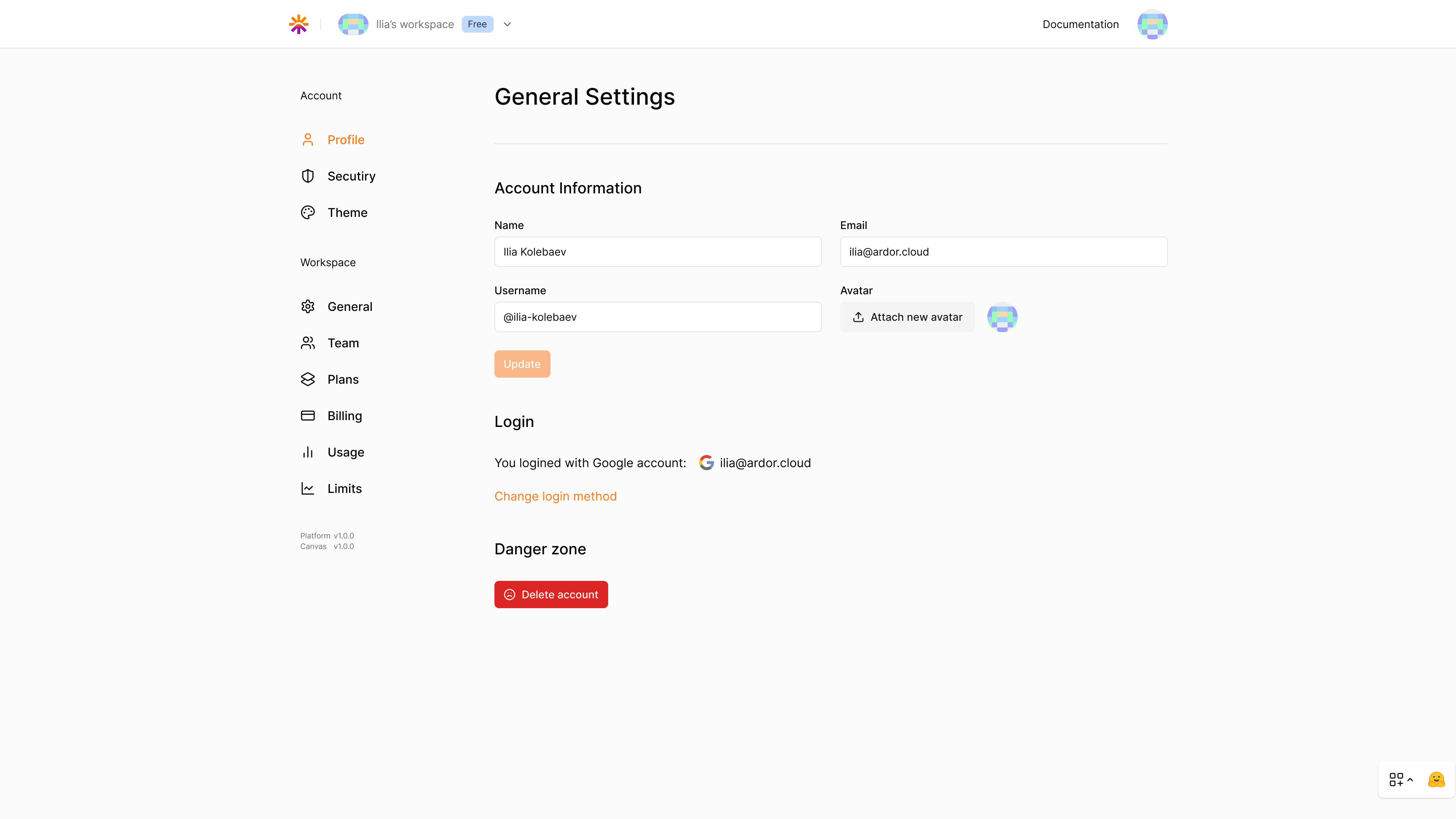
Task: Click the grid-plus widget icon
Action: pos(1395,780)
